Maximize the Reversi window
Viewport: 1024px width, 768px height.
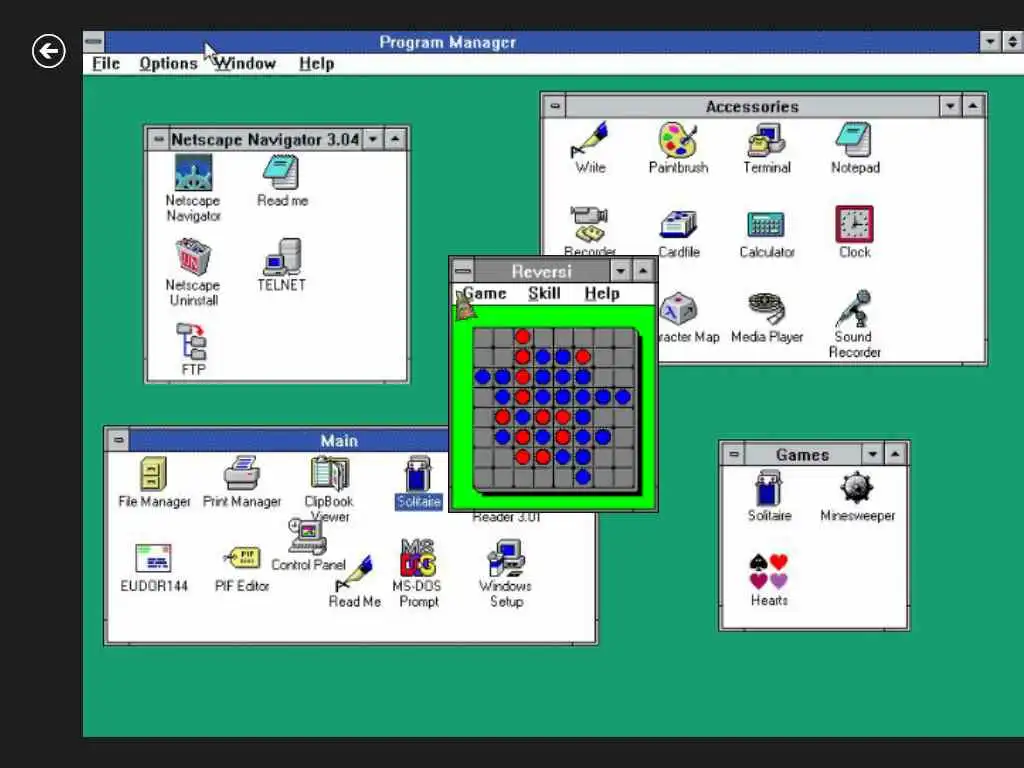click(643, 270)
